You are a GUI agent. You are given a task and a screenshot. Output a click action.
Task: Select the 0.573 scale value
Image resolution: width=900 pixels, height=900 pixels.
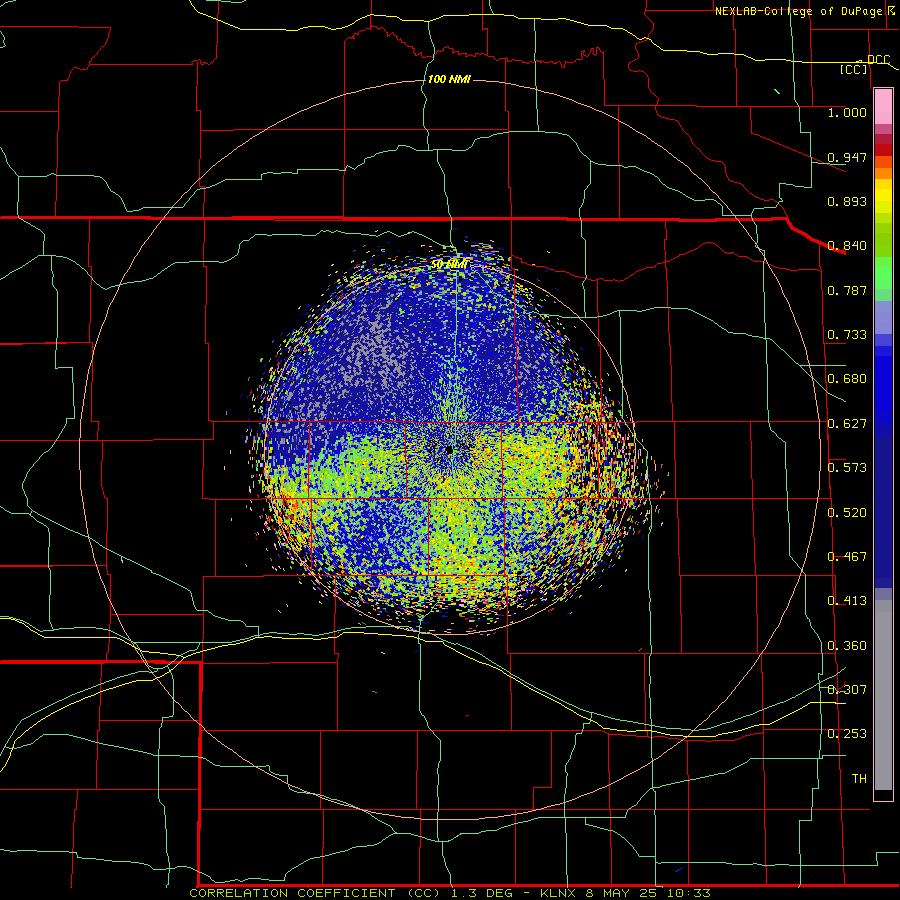(847, 468)
